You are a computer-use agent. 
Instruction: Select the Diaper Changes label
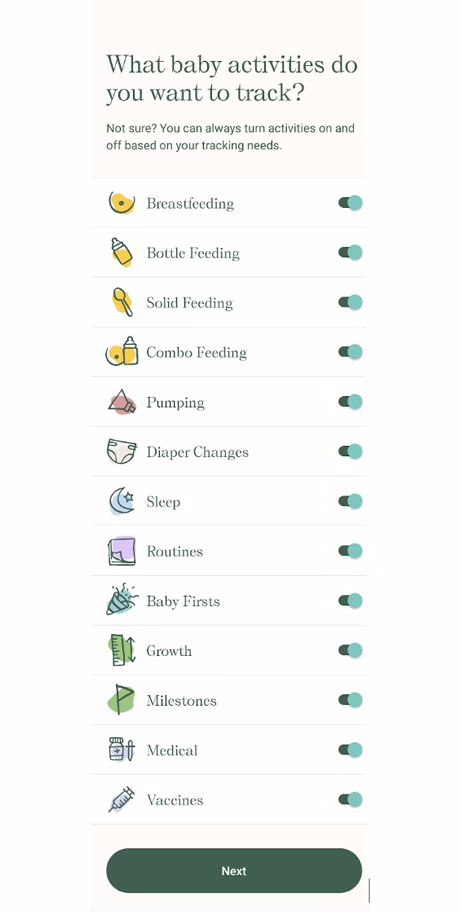(x=197, y=452)
